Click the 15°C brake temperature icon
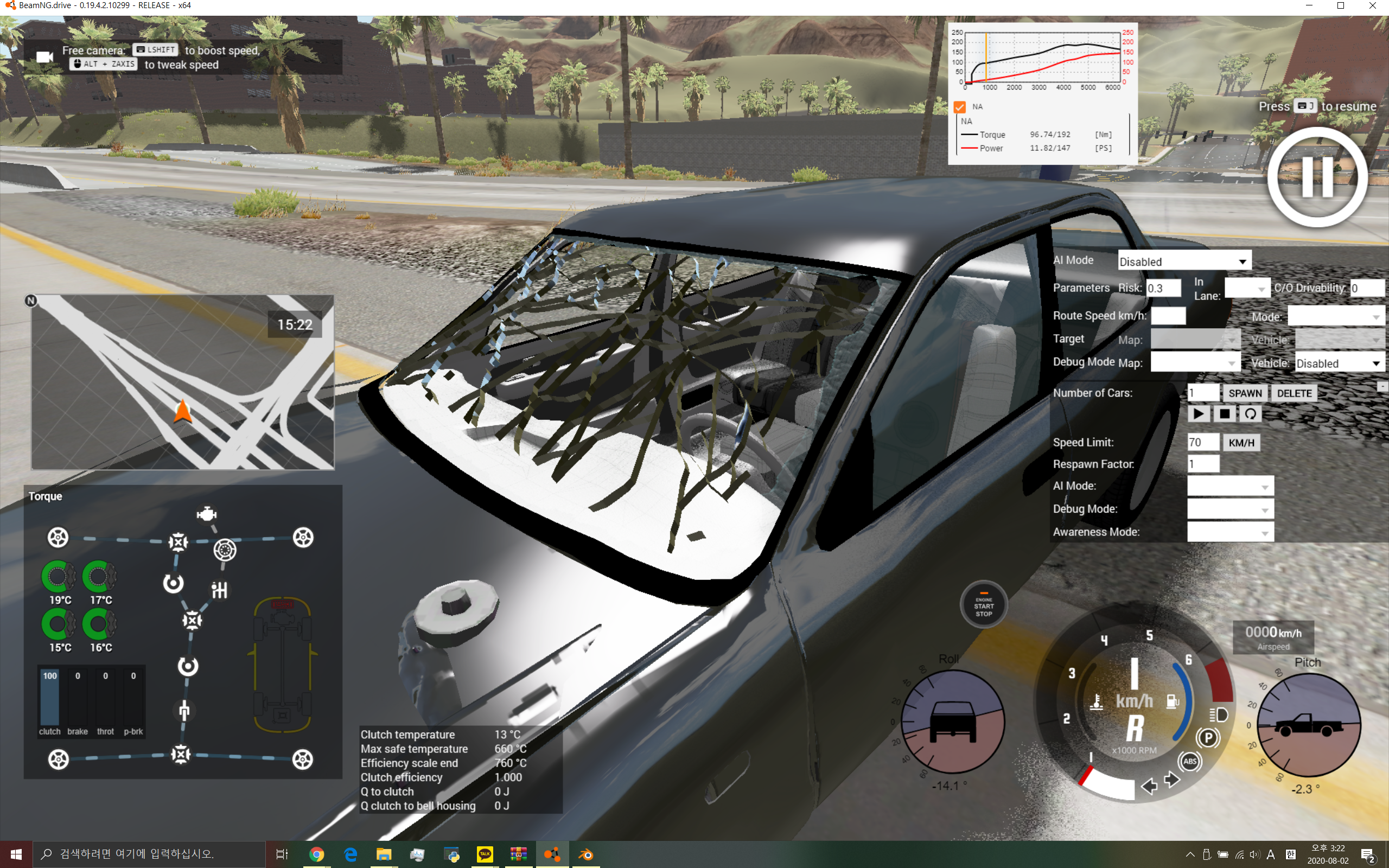The image size is (1389, 868). tap(58, 623)
